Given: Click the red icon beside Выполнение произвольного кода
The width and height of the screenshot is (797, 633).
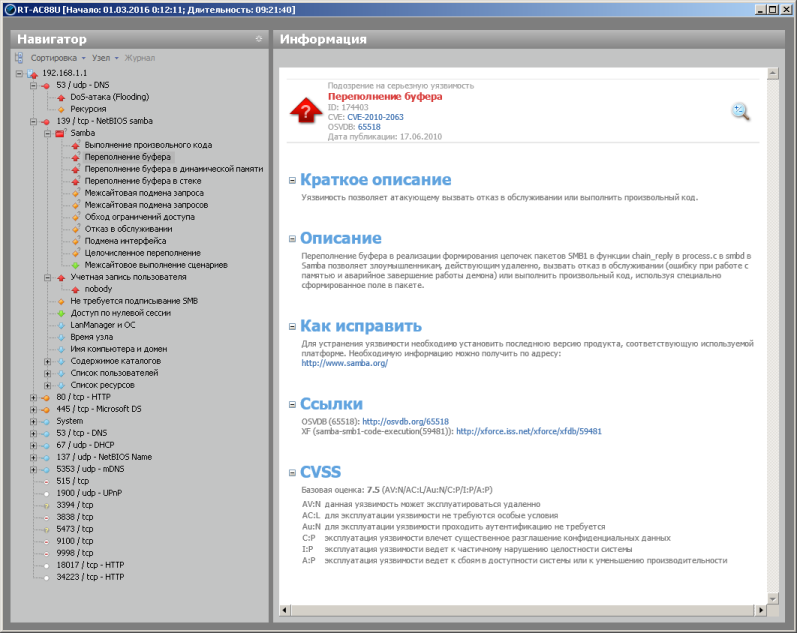Looking at the screenshot, I should pos(75,145).
